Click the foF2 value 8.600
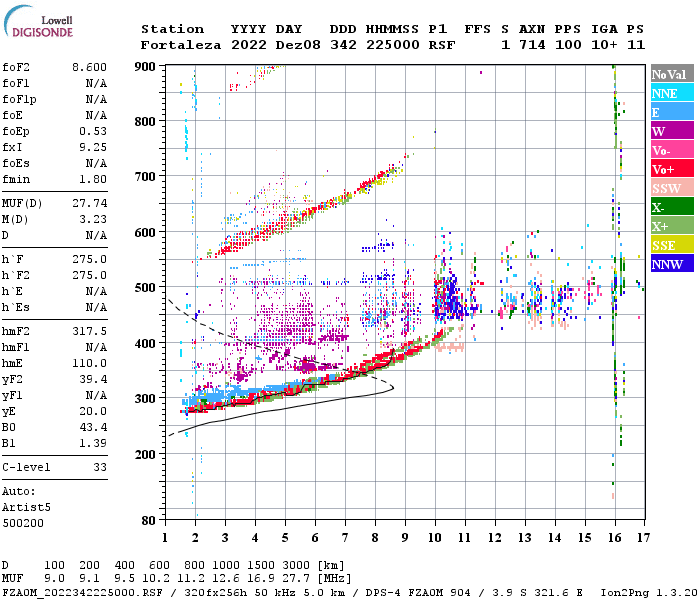Screen dimensions: 700x600 coord(89,67)
